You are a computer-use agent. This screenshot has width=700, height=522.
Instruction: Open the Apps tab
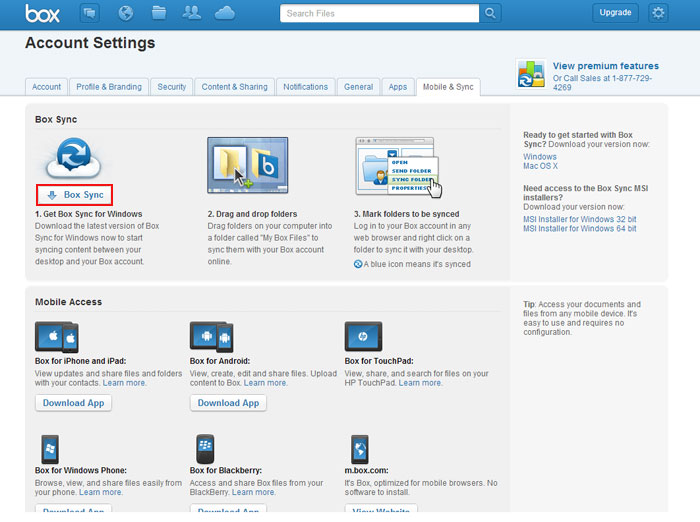[x=397, y=87]
